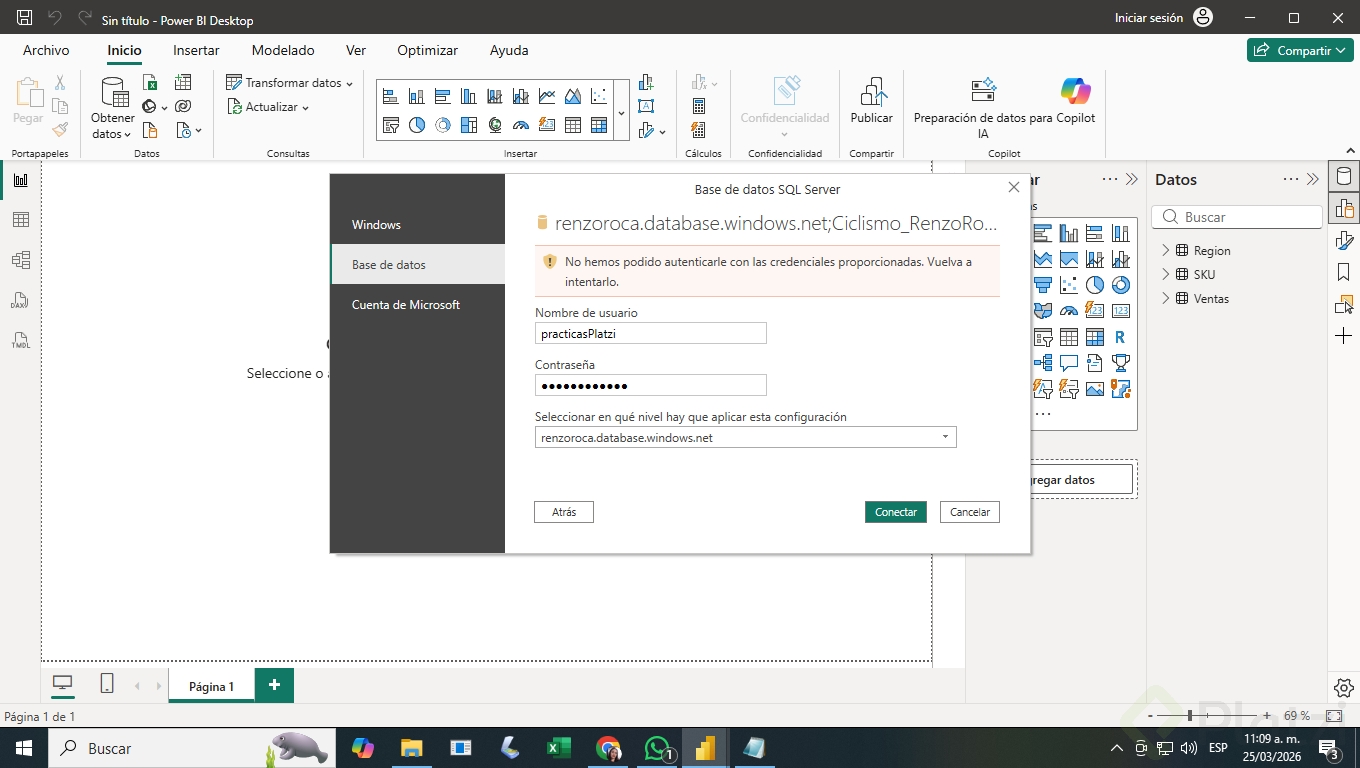
Task: Open the level selection dropdown renzoroca.database.windows.net
Action: [746, 437]
